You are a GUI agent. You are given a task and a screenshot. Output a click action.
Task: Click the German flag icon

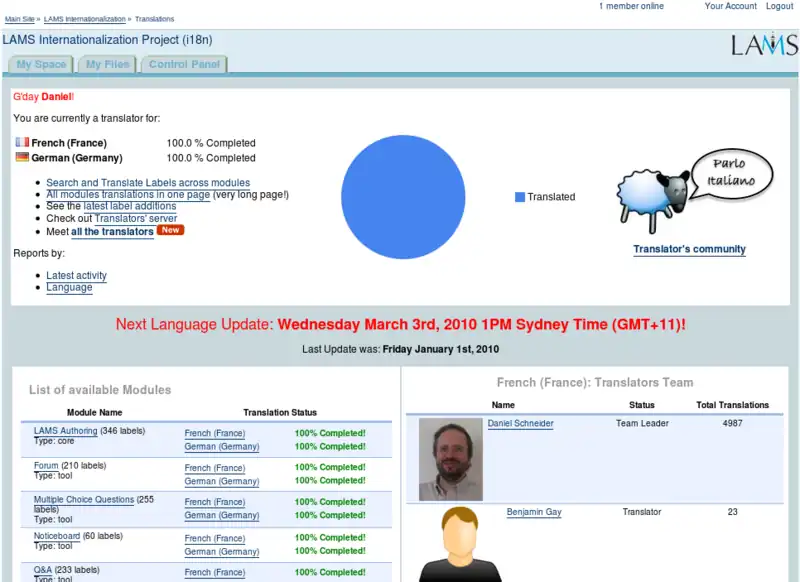point(22,158)
